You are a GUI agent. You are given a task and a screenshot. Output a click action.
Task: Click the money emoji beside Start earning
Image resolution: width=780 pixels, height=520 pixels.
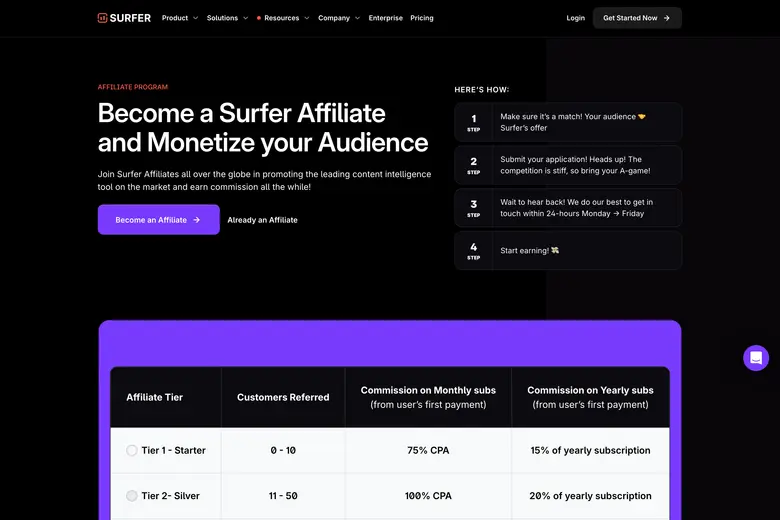click(x=555, y=250)
